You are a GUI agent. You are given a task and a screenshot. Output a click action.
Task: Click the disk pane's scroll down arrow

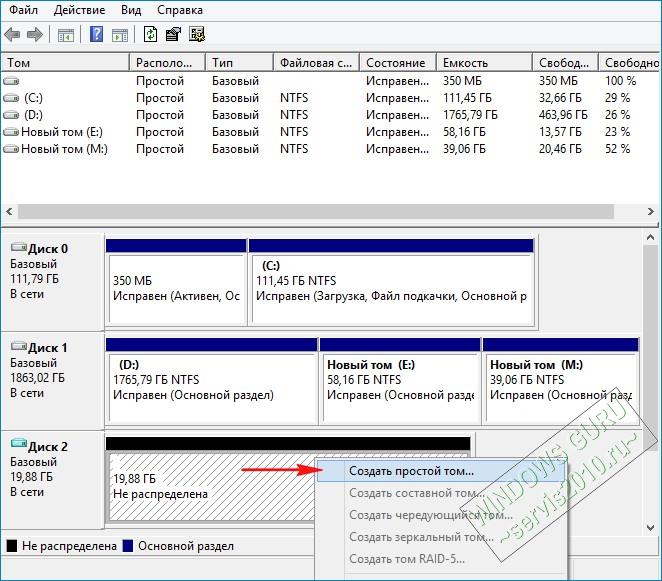click(x=651, y=527)
